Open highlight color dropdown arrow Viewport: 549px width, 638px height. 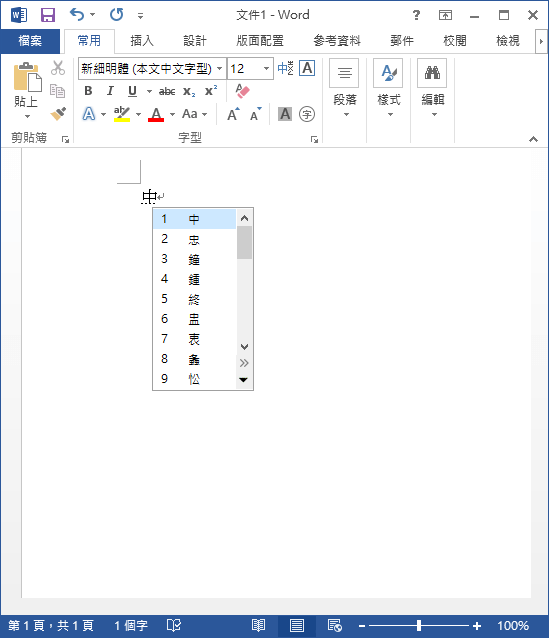(x=138, y=114)
